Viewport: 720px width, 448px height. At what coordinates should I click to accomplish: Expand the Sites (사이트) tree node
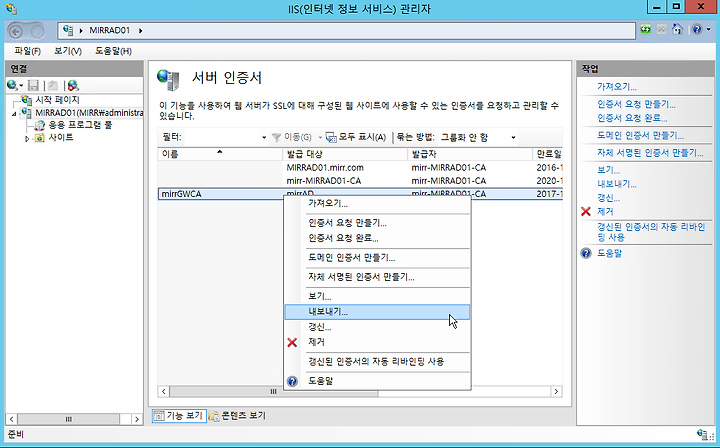coord(27,138)
